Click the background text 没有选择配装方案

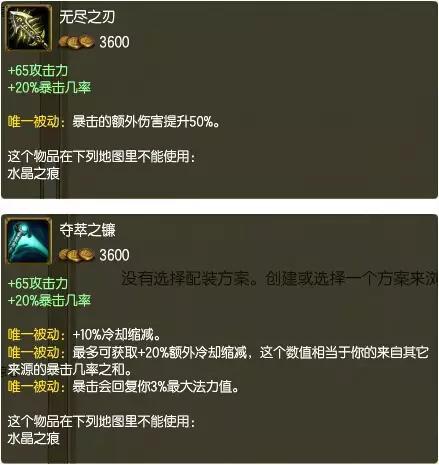point(185,279)
